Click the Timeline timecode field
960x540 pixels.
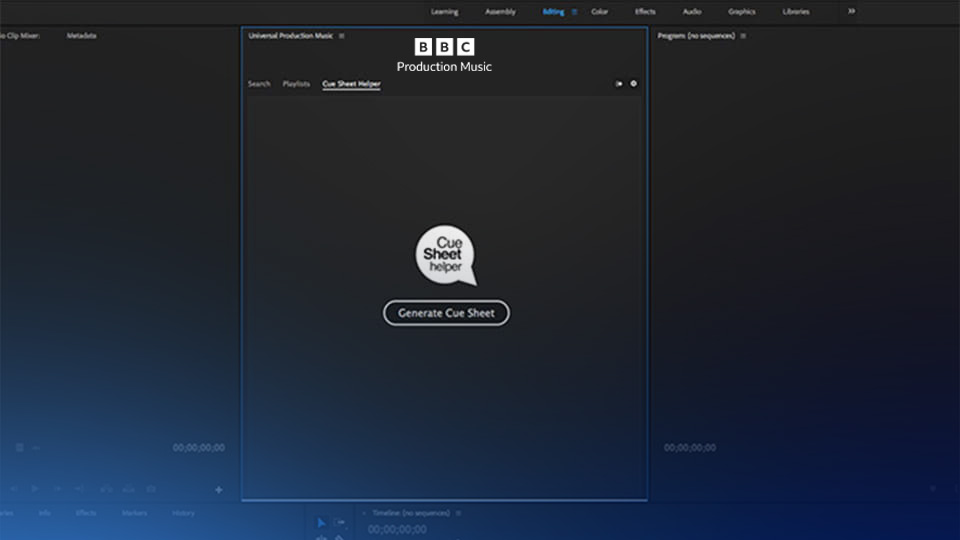pyautogui.click(x=397, y=530)
